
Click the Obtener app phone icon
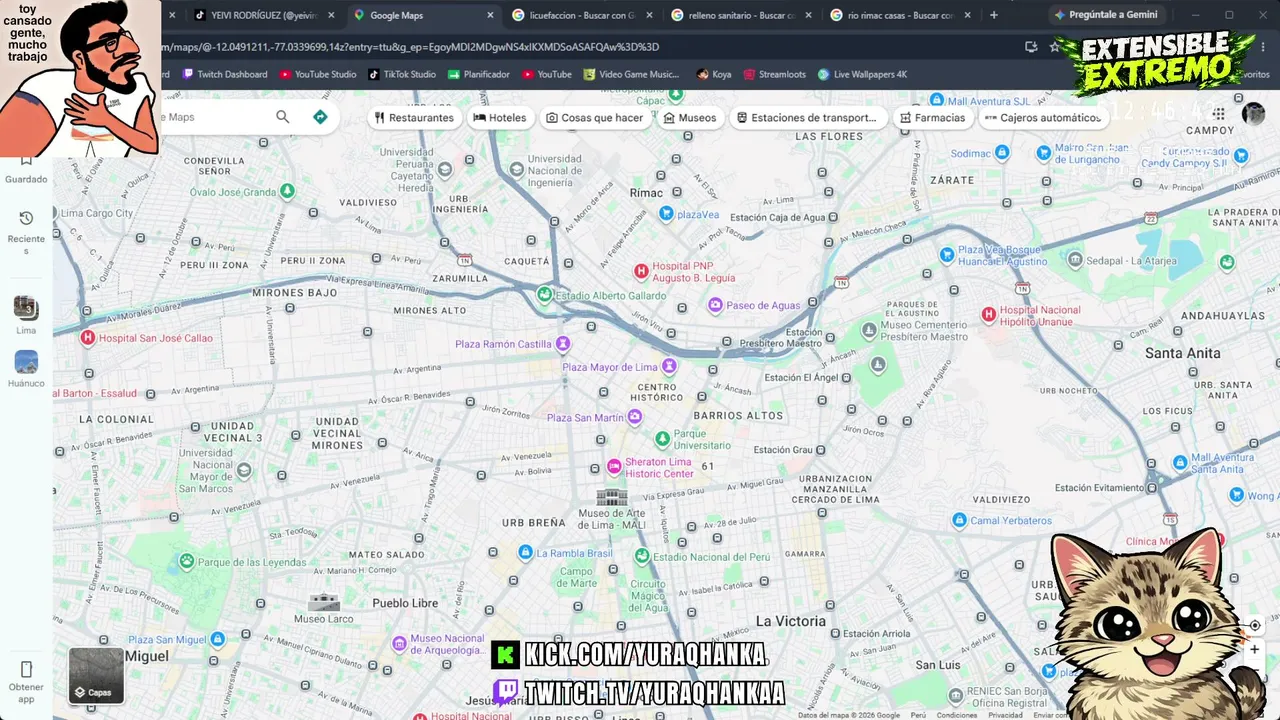26,669
